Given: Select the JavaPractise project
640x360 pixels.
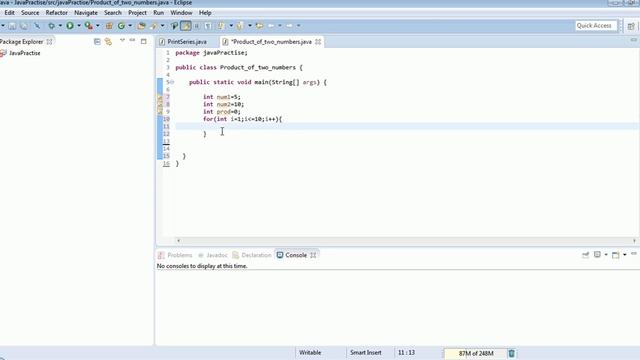Looking at the screenshot, I should click(x=24, y=53).
